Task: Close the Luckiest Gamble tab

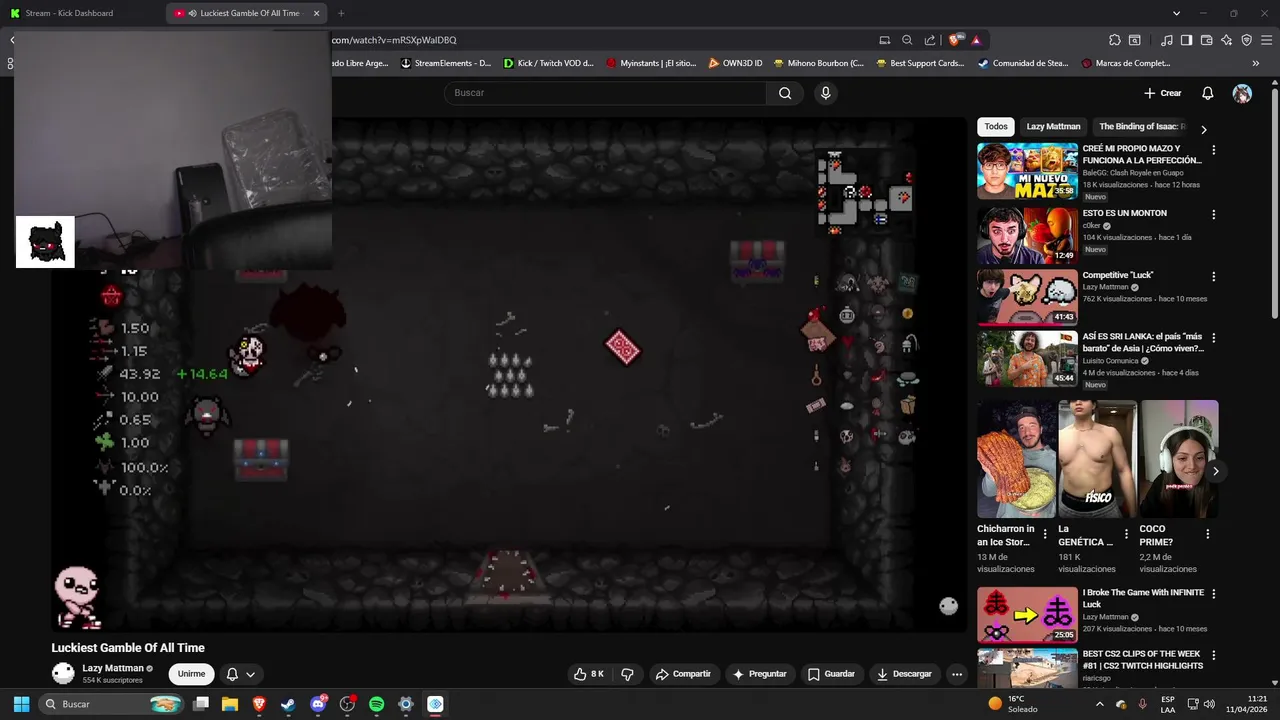Action: [317, 13]
